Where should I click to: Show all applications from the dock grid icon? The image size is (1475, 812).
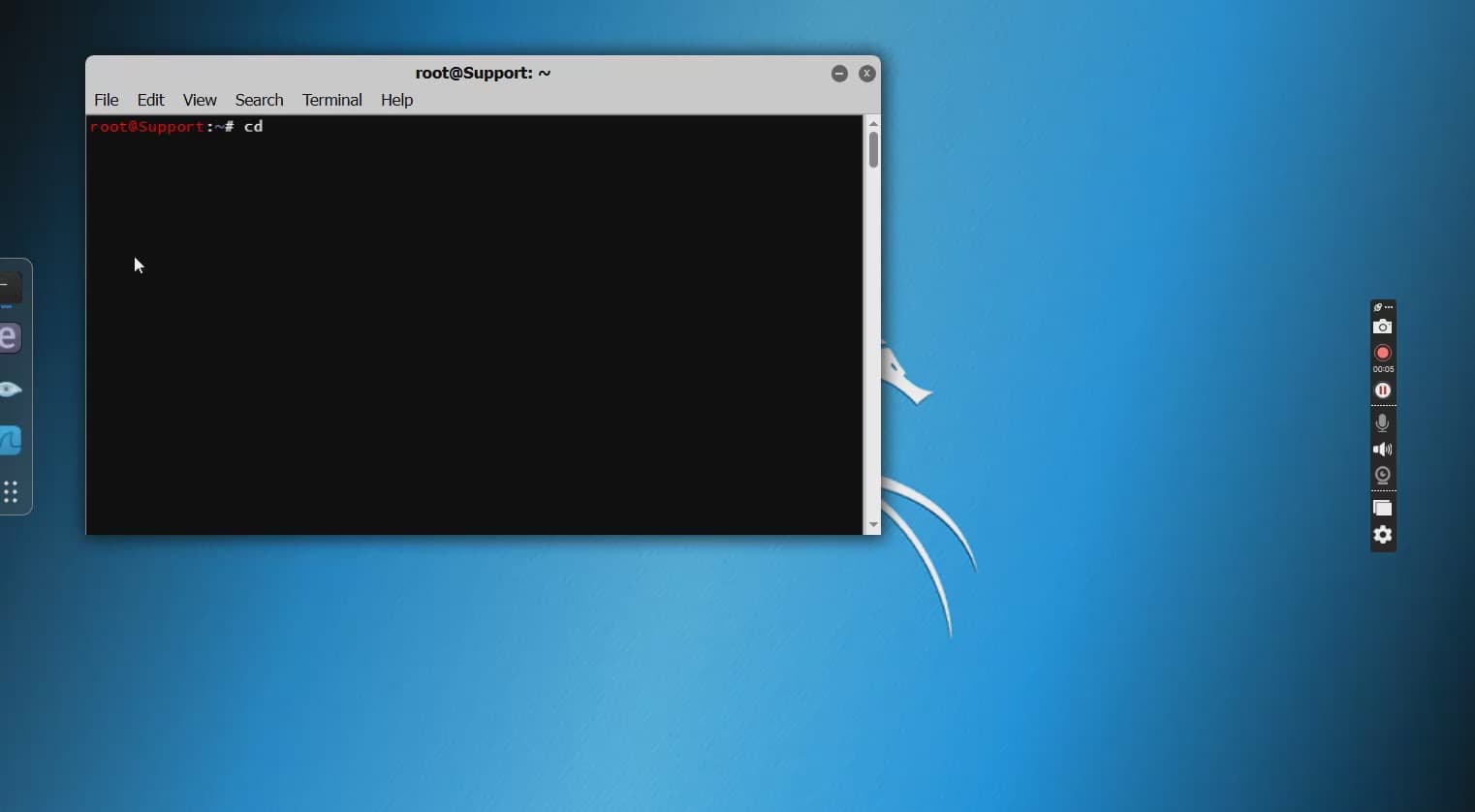point(11,492)
